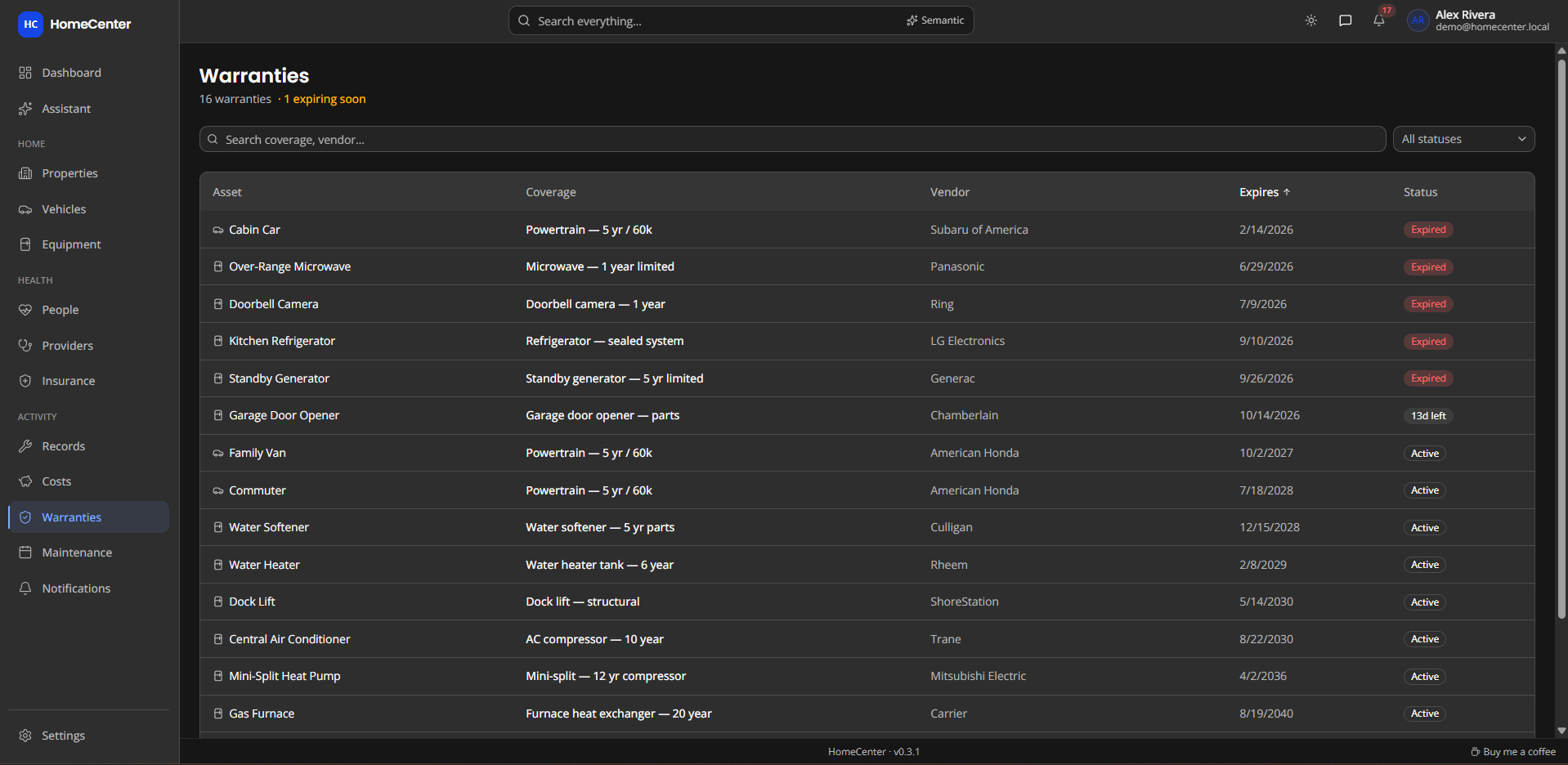Sort by the Expires column header

tap(1265, 192)
